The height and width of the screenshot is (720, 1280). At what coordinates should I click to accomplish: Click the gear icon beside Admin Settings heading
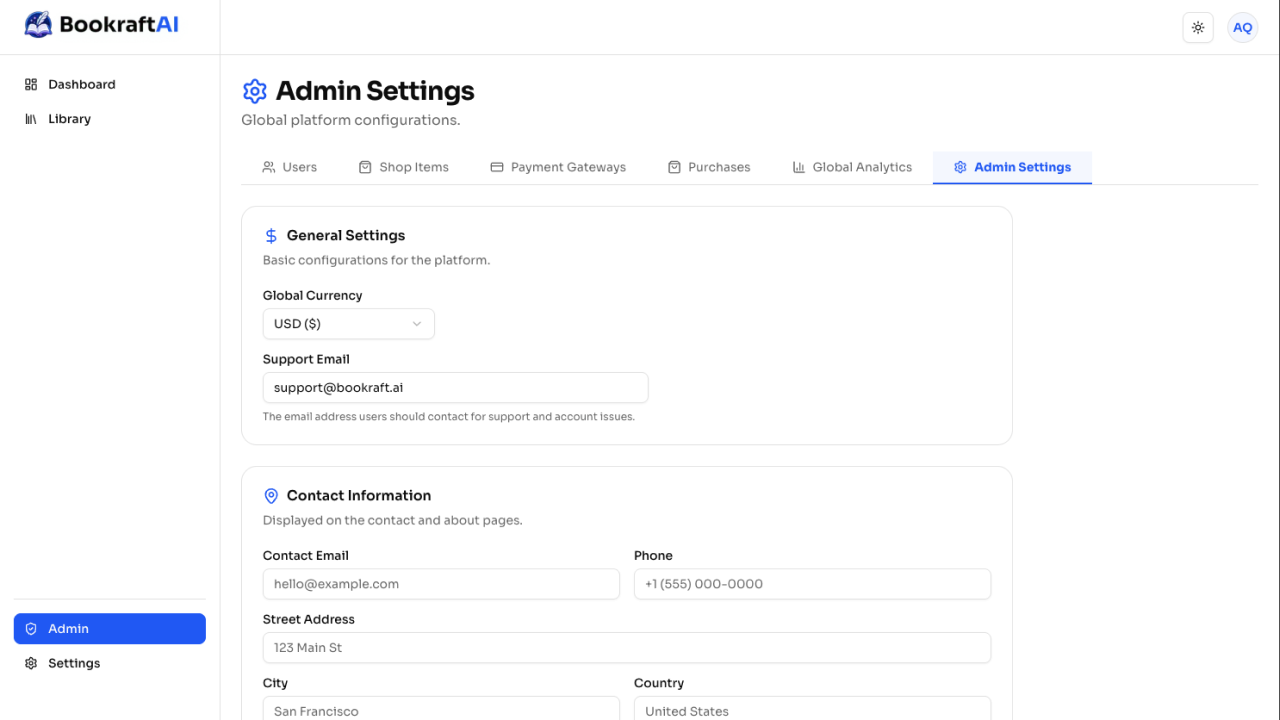255,91
